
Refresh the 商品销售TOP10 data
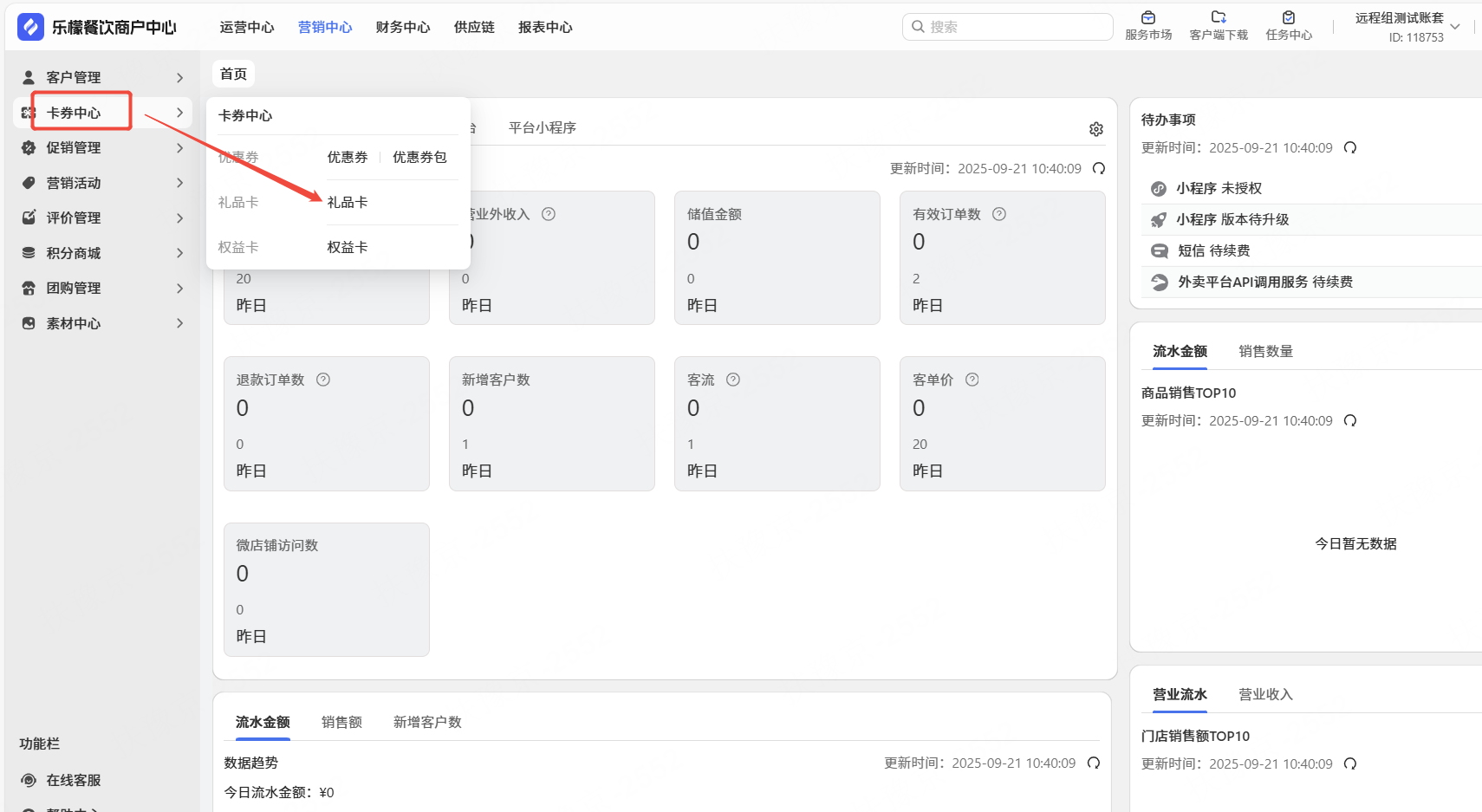coord(1350,421)
